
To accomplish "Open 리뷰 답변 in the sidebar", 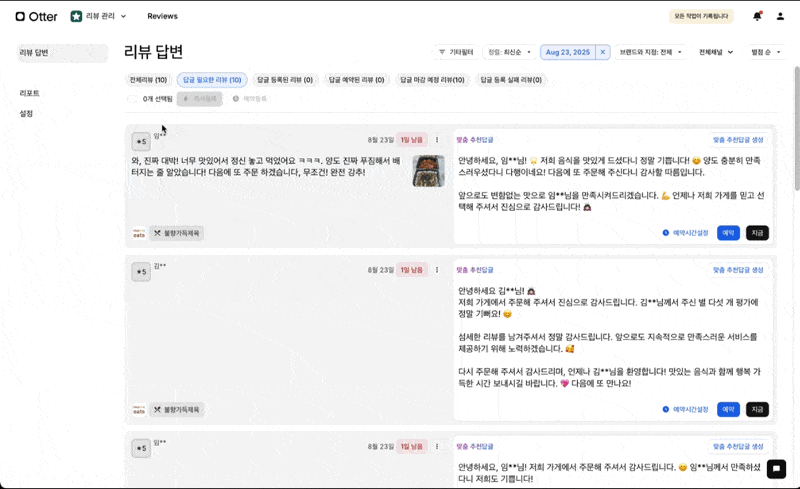I will pyautogui.click(x=62, y=53).
